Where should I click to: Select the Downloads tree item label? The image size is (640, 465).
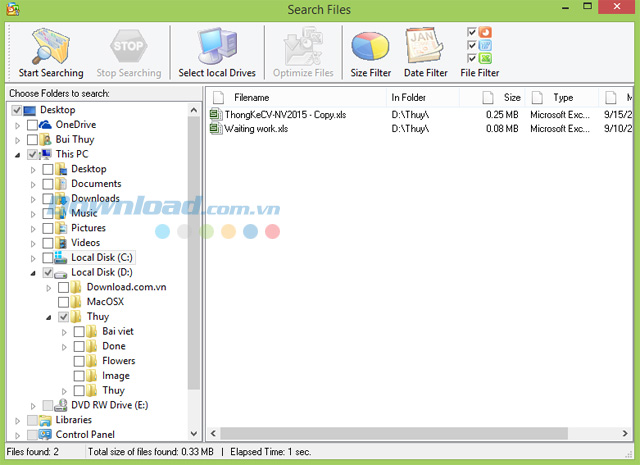coord(95,198)
